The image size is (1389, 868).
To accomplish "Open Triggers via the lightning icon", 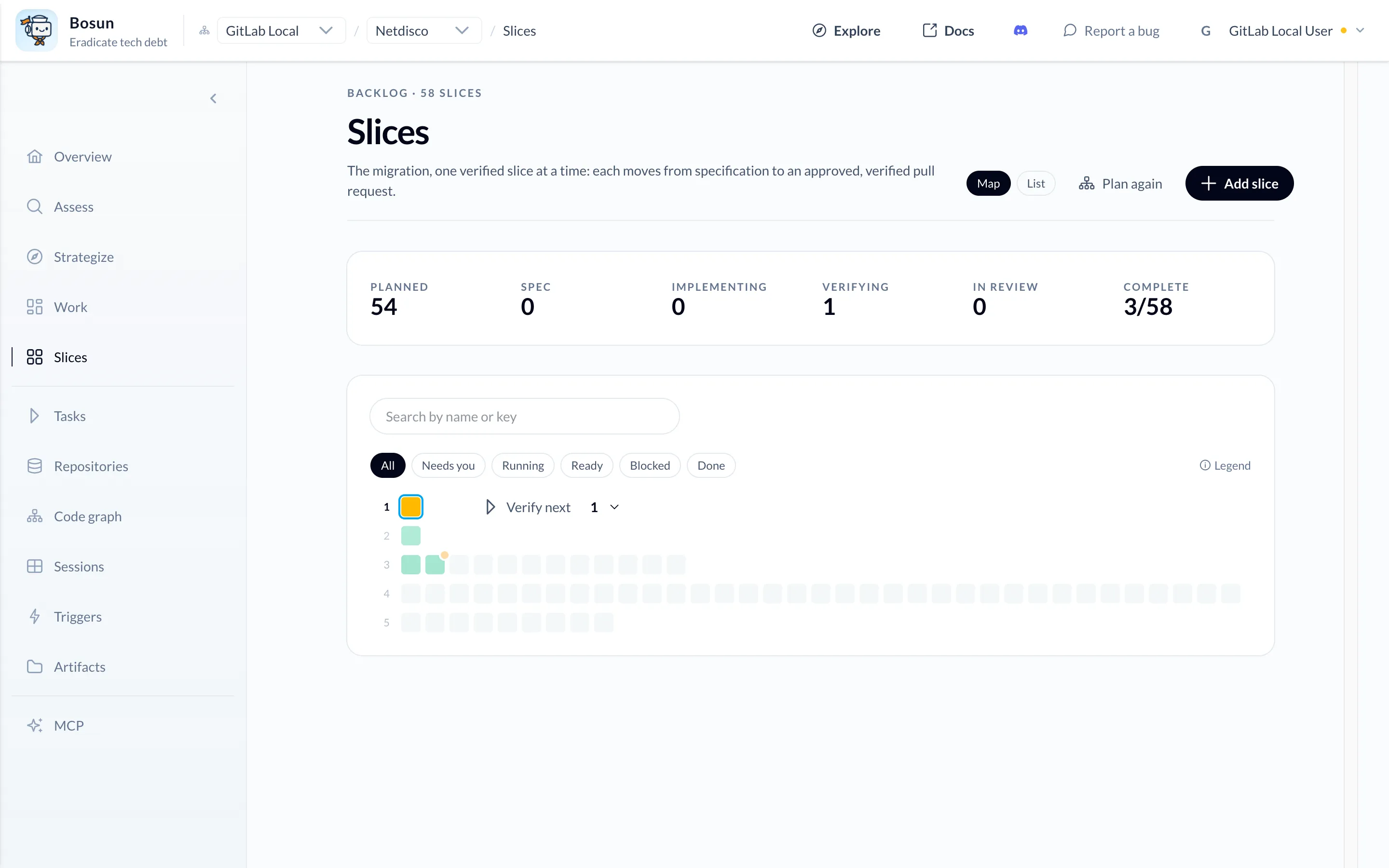I will tap(34, 617).
